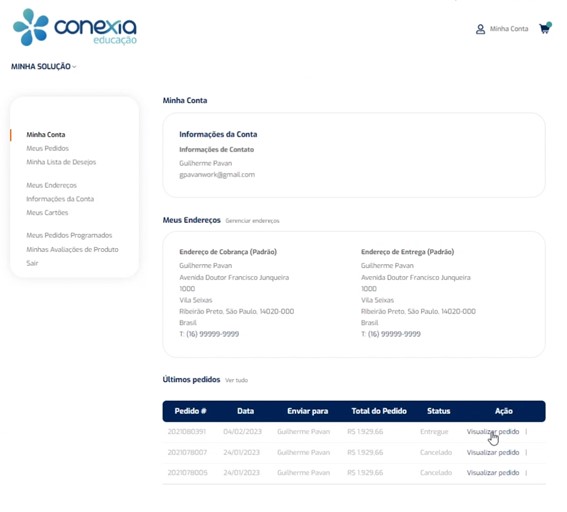Click the Conexia Educação logo
This screenshot has width=567, height=512.
75,28
